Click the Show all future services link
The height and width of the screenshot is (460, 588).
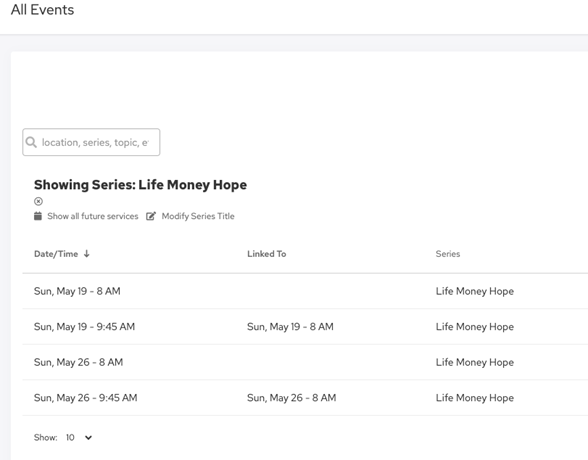pos(93,216)
